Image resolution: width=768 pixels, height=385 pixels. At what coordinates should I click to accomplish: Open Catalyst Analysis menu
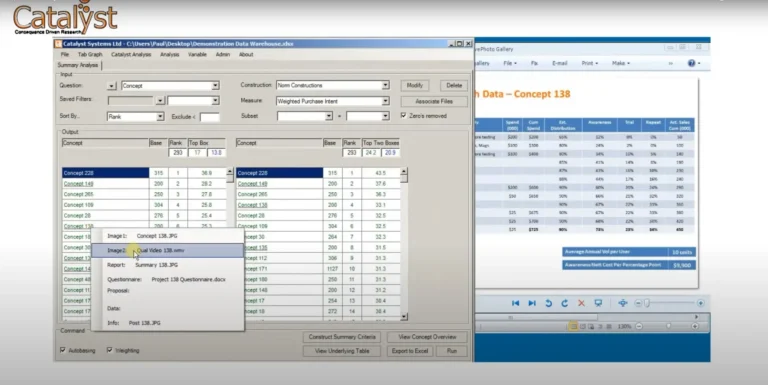pyautogui.click(x=131, y=54)
